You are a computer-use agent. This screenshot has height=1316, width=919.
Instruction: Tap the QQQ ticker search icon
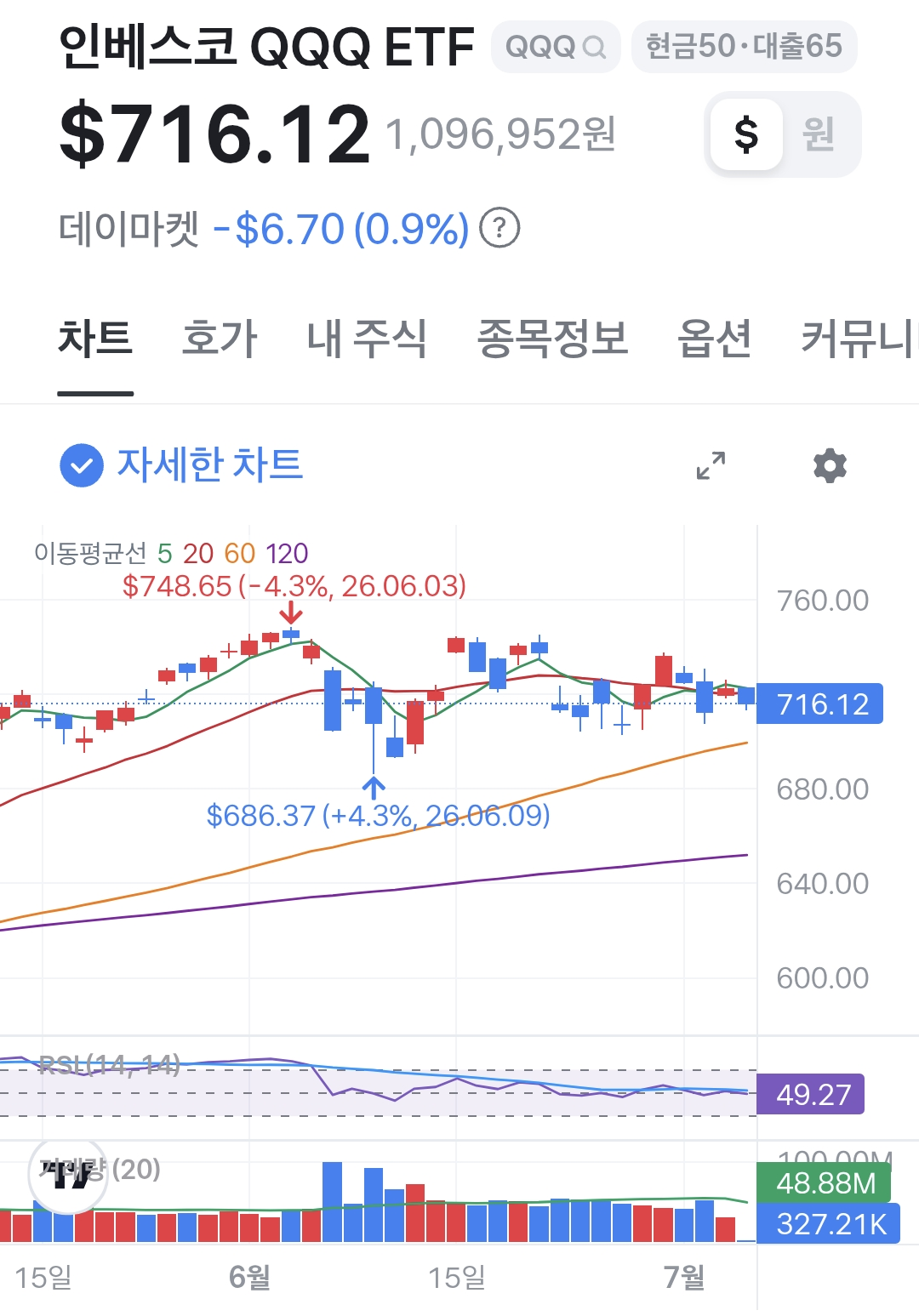(x=595, y=47)
